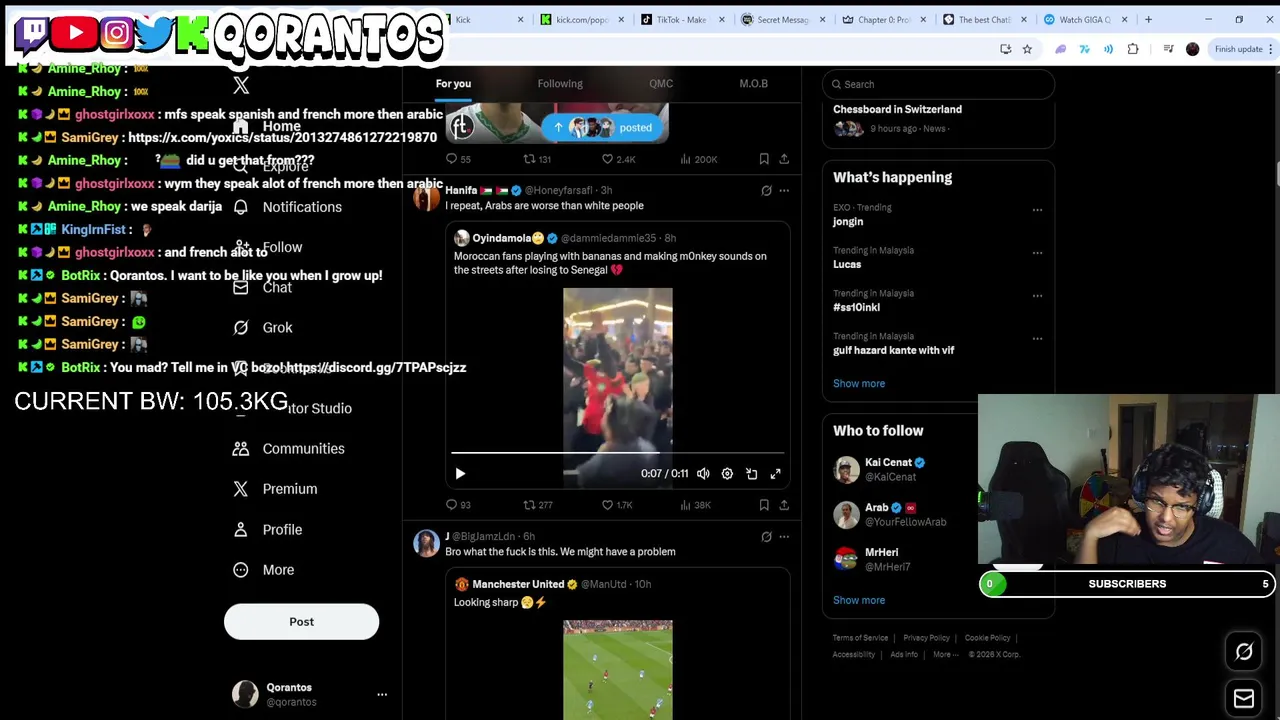Open Premium in the sidebar
1280x720 pixels.
(x=275, y=489)
